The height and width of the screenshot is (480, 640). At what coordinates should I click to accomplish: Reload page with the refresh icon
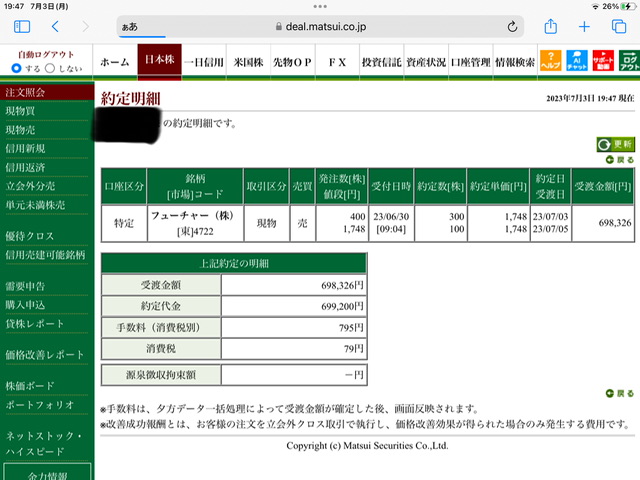tap(512, 27)
